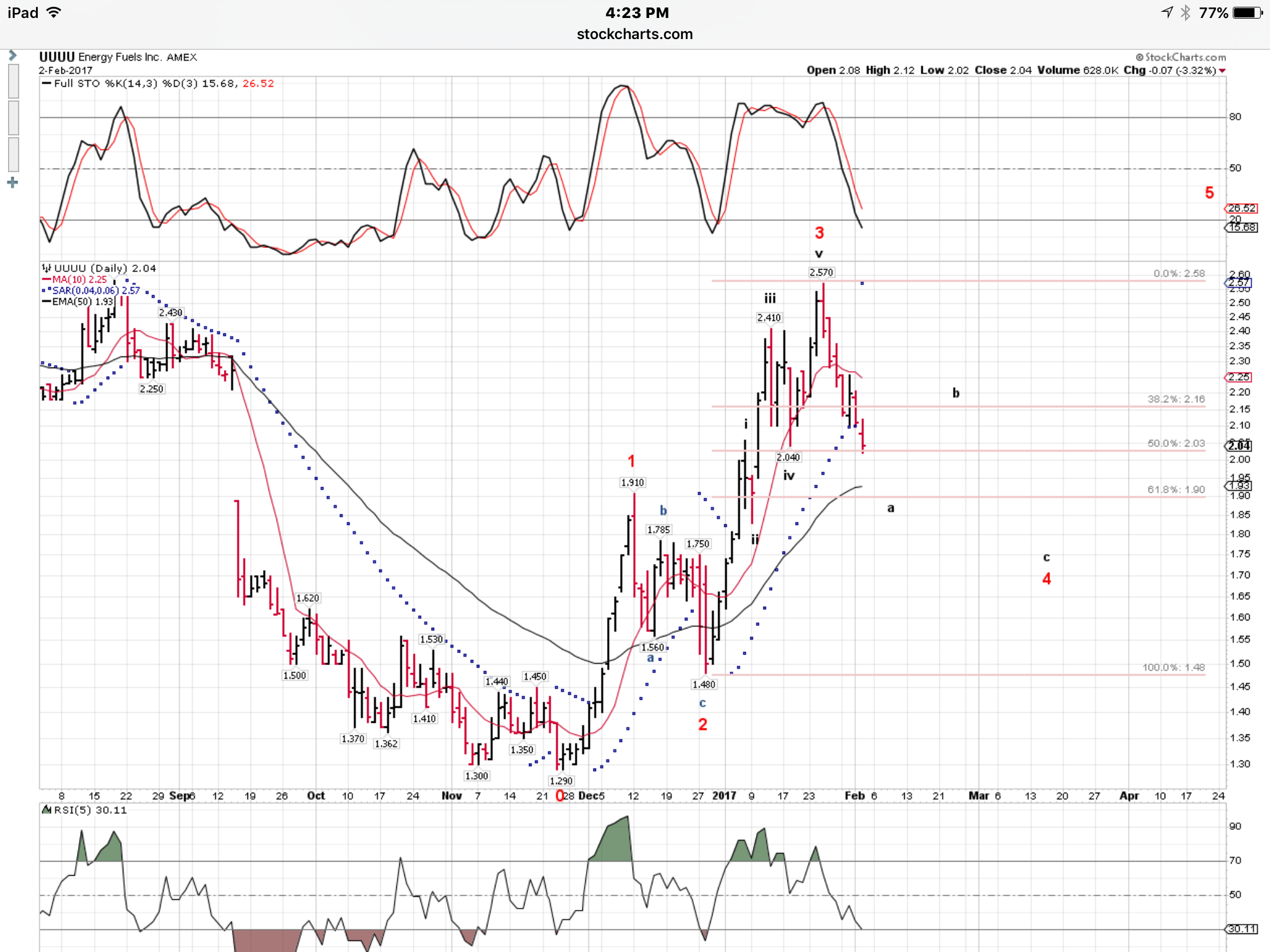Click the UUUU (Daily) price legend icon
This screenshot has width=1270, height=952.
coord(47,268)
